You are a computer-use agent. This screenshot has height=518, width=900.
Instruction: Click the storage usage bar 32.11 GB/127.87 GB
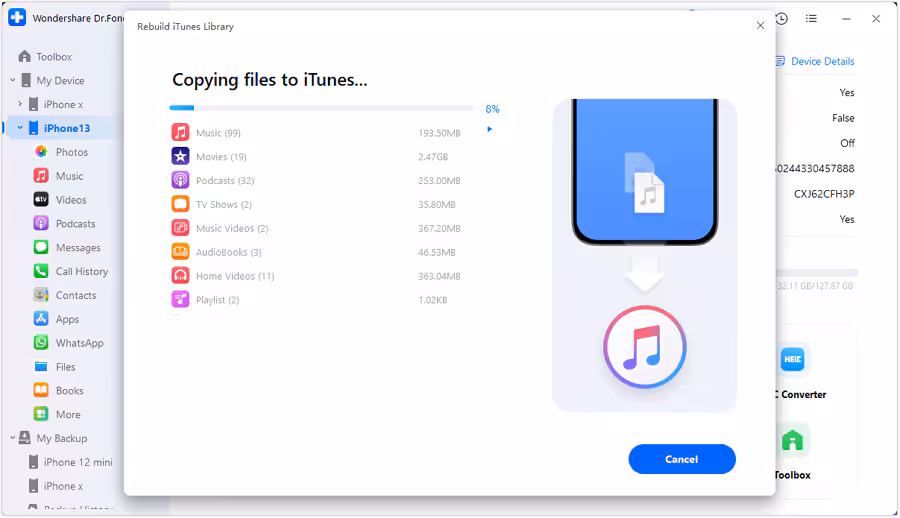click(x=817, y=273)
